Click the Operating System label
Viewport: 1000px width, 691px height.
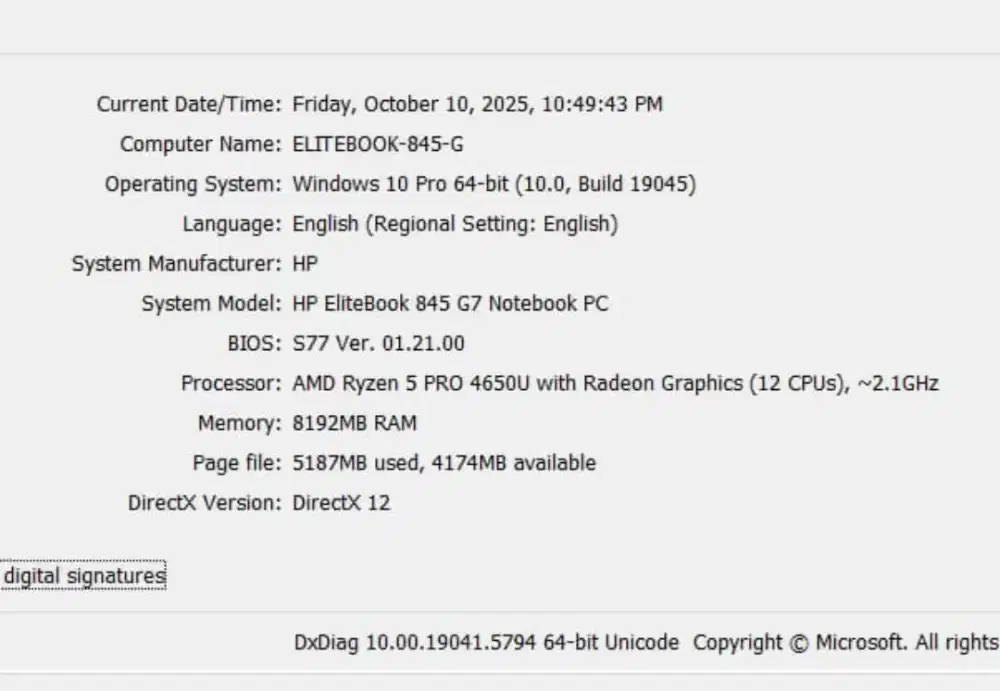tap(193, 184)
